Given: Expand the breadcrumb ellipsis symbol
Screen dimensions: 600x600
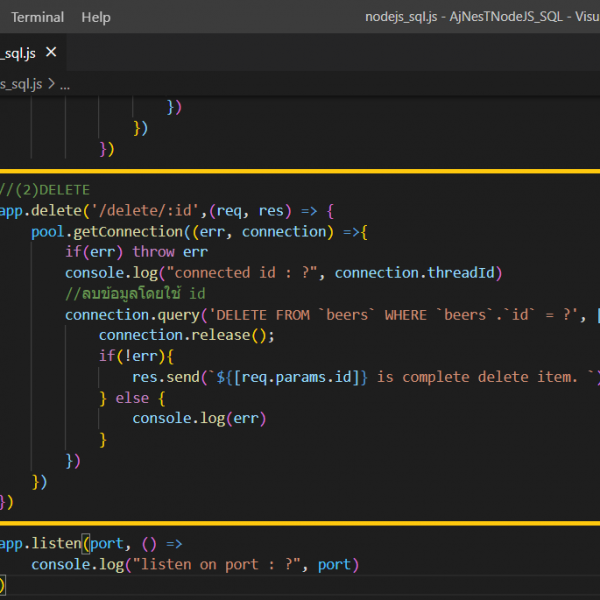Looking at the screenshot, I should [x=65, y=84].
